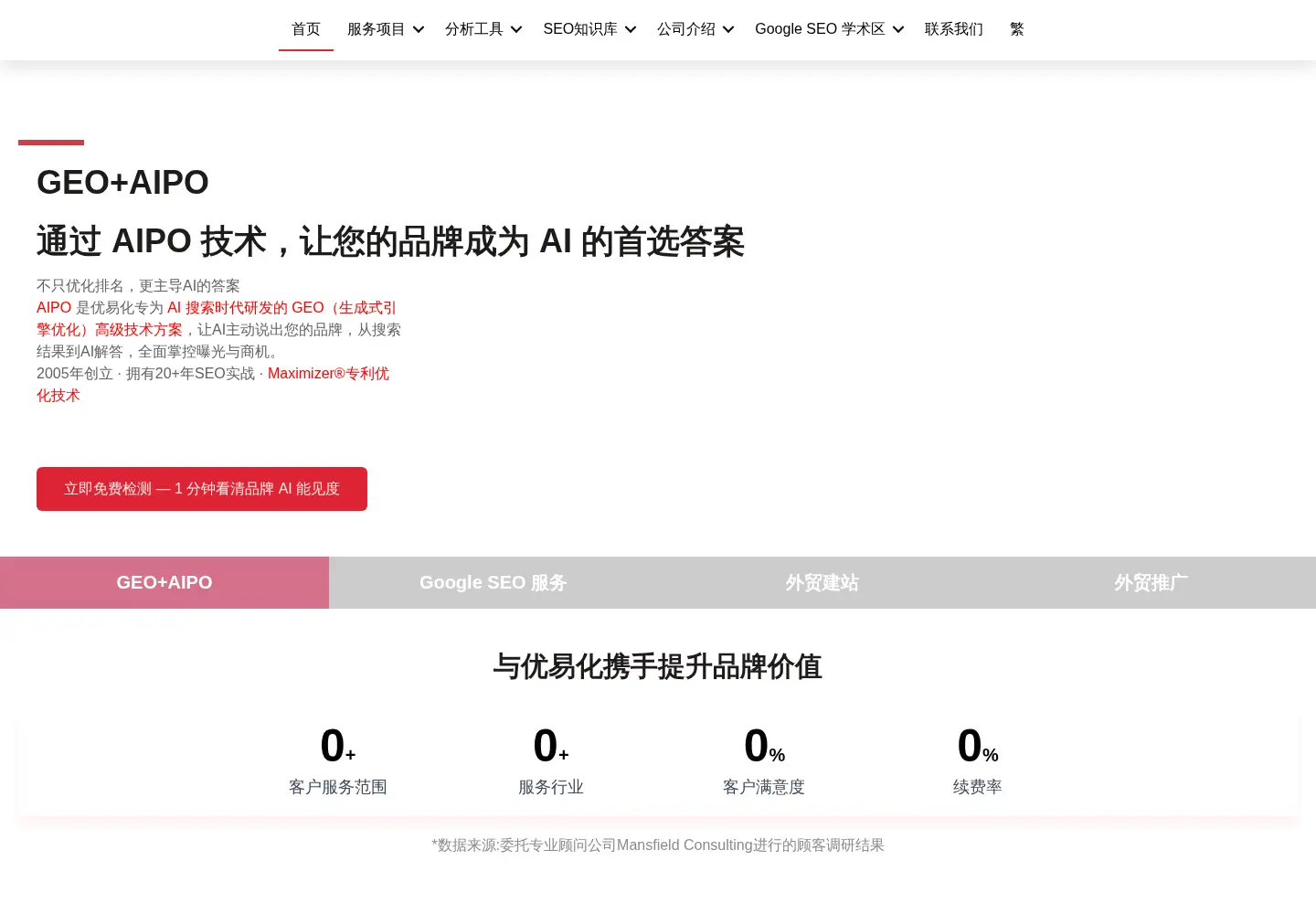Open the SEO知识库 menu
Image resolution: width=1316 pixels, height=914 pixels.
pos(580,29)
